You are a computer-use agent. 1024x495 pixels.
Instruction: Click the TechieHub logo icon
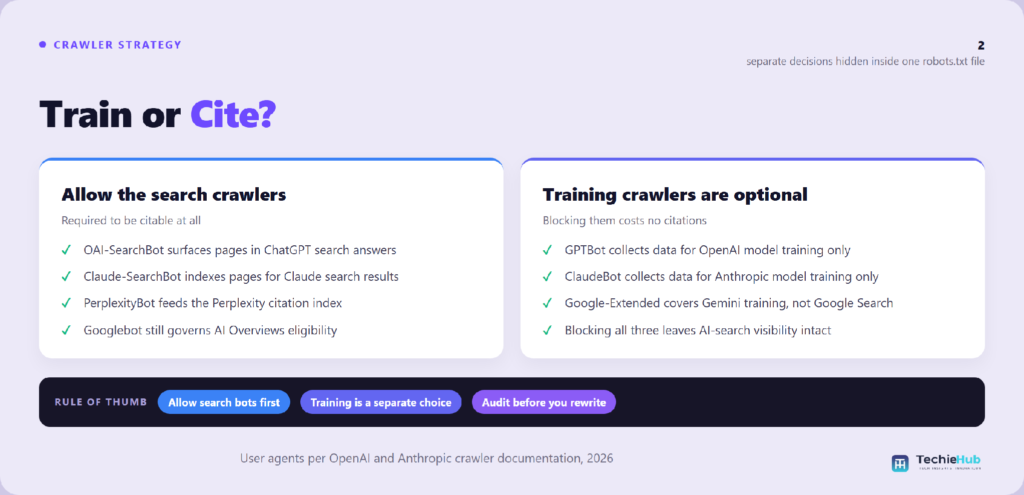tap(900, 463)
